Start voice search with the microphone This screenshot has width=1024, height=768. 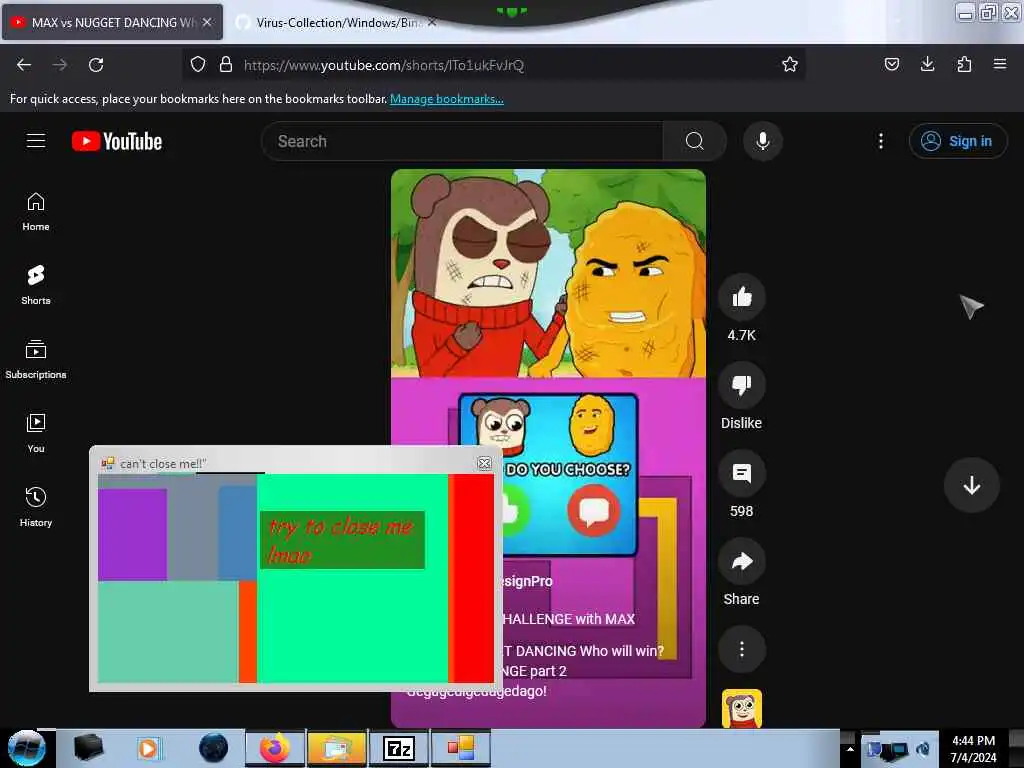coord(763,141)
